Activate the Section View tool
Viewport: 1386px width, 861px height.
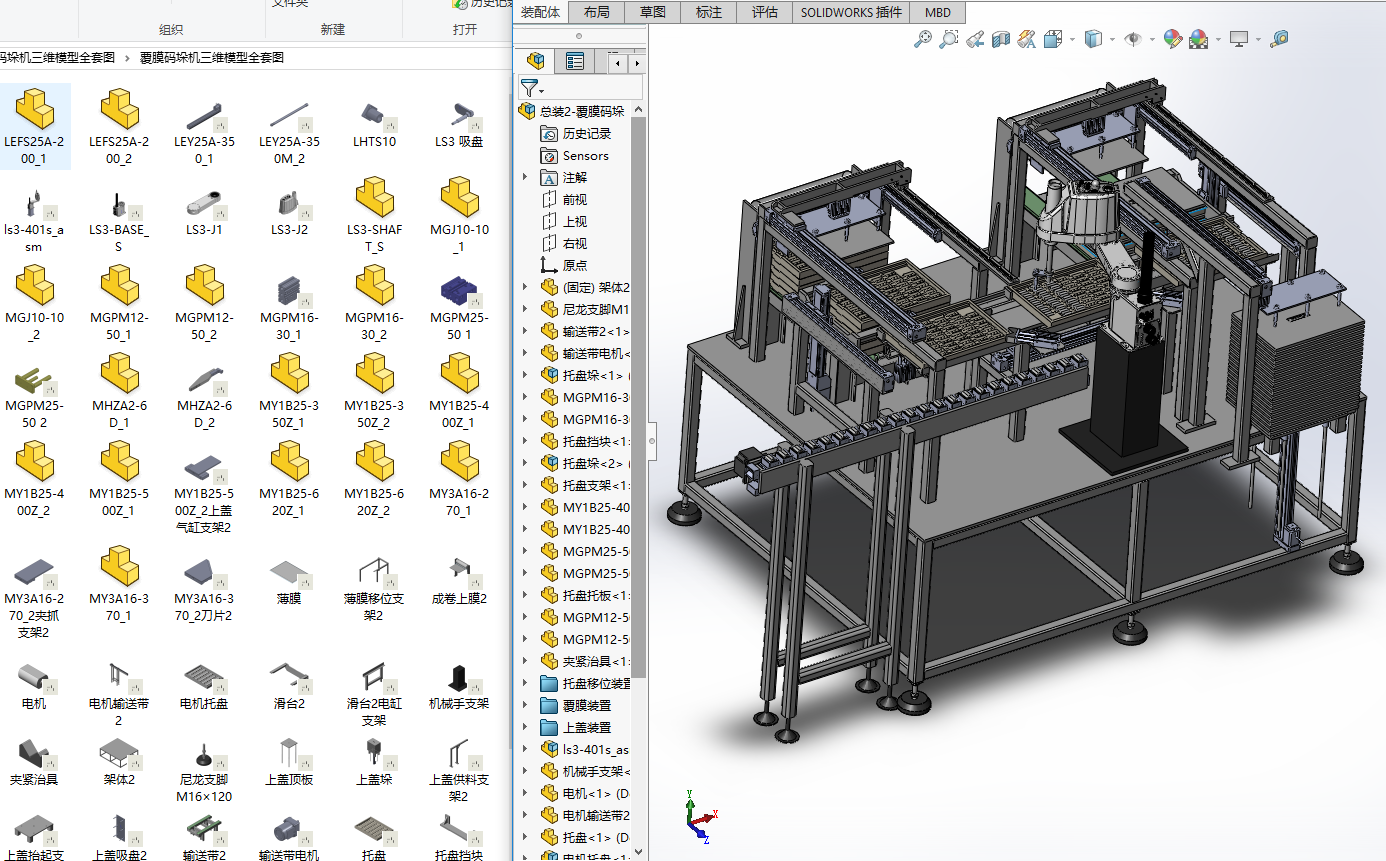click(x=1000, y=39)
